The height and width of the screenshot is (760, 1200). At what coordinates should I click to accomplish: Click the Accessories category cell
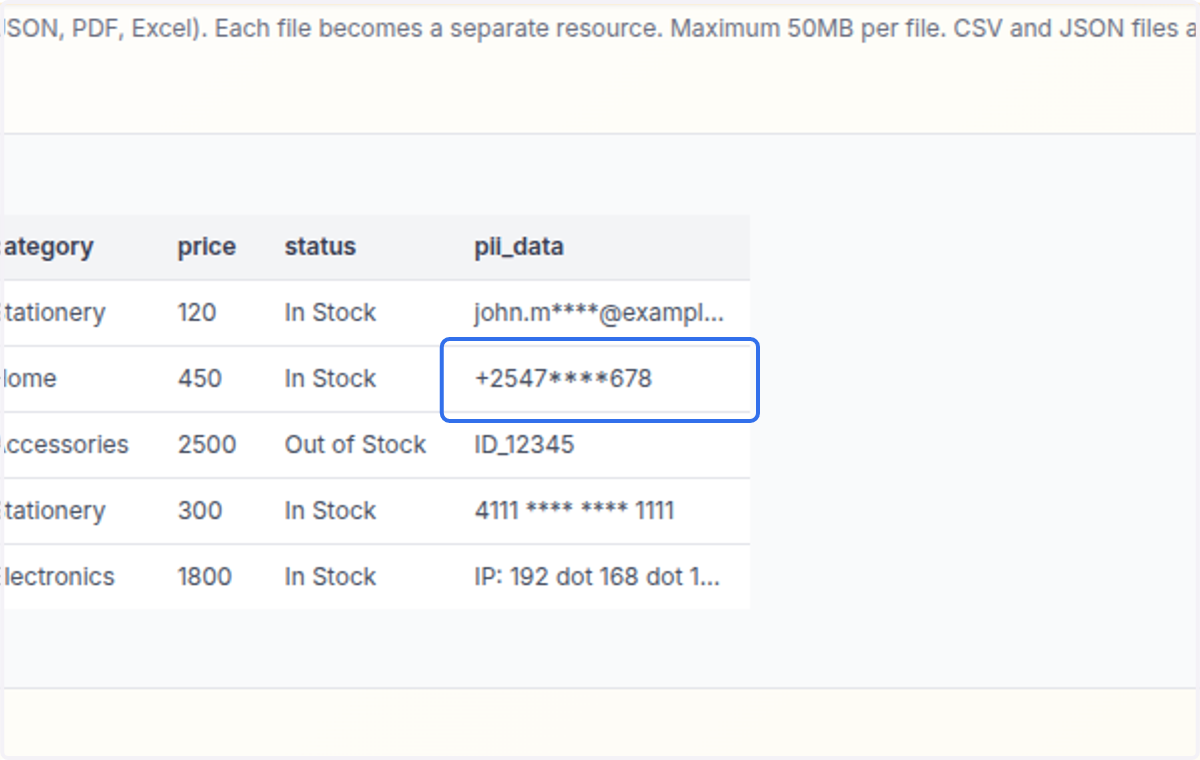[x=64, y=445]
